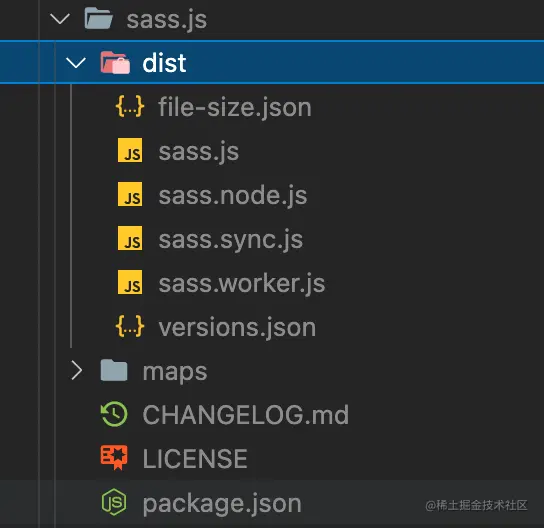Collapse the sass.js root folder chevron
The image size is (544, 528).
60,19
